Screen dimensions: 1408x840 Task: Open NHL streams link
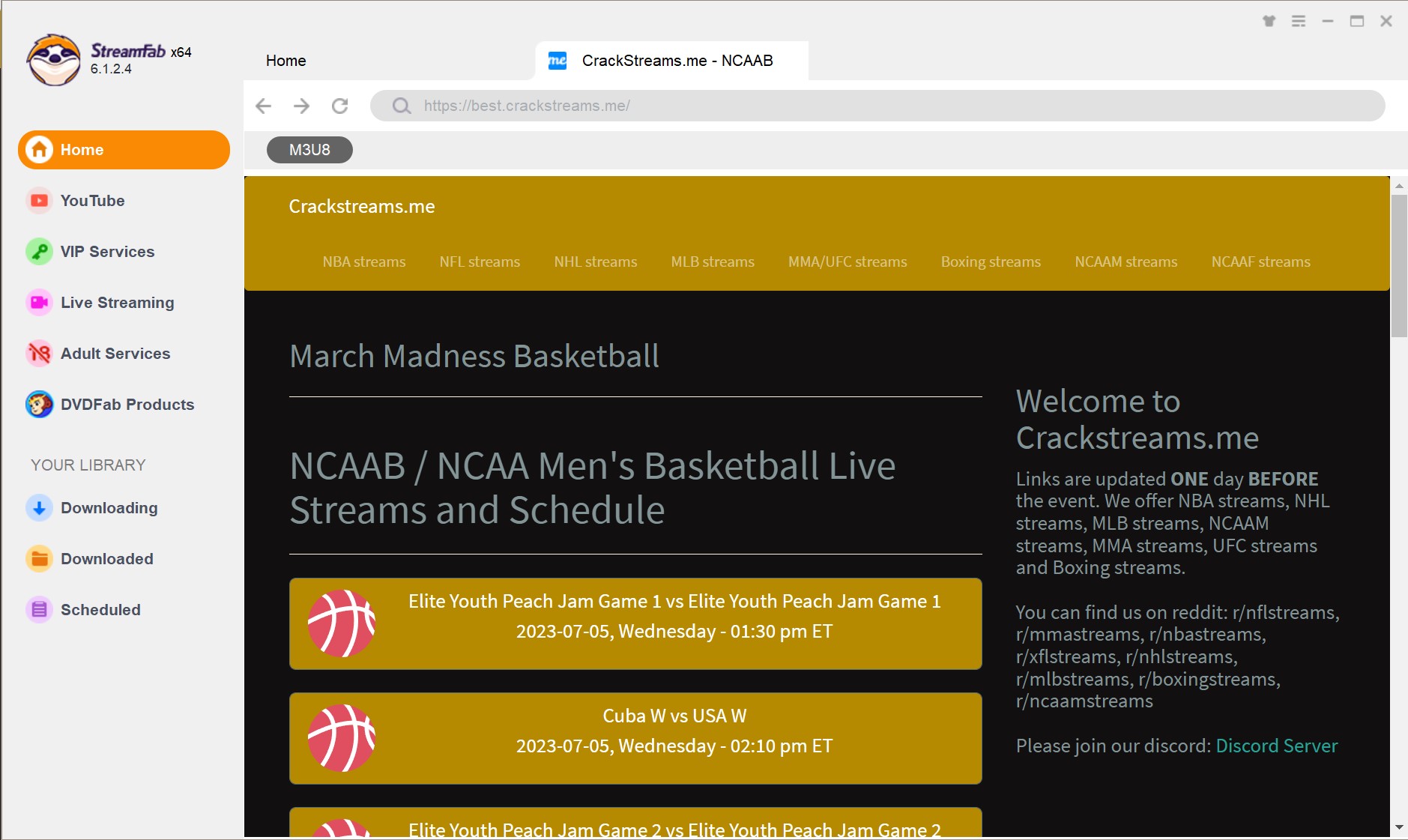click(596, 262)
